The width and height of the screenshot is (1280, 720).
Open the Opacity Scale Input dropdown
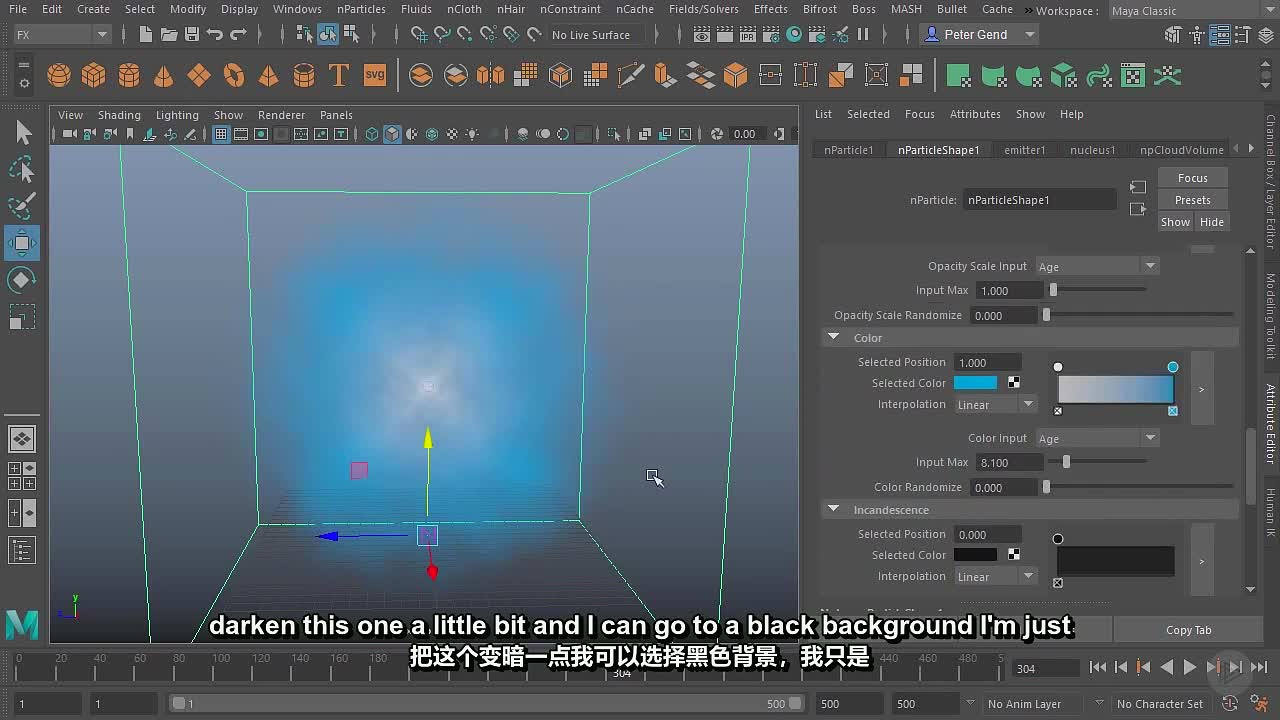tap(1097, 266)
